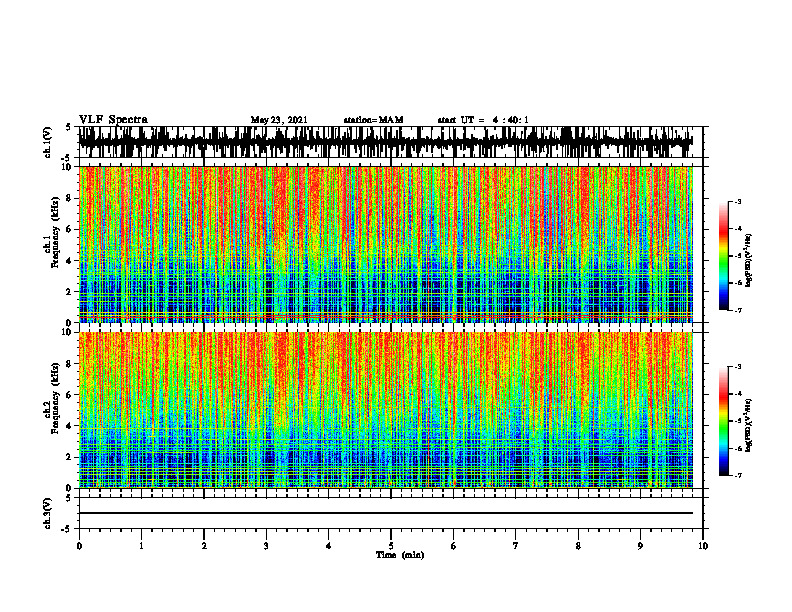Viewport: 792px width, 612px height.
Task: Click inside the ch.2 spectrogram panel
Action: click(x=386, y=410)
